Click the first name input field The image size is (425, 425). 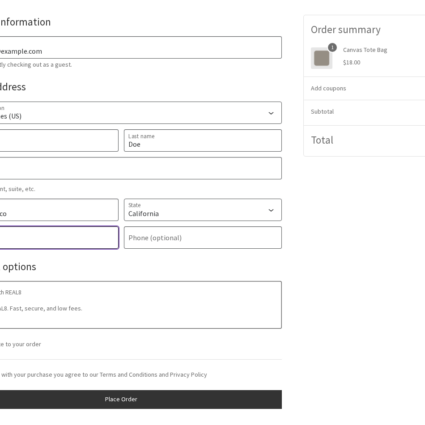[59, 141]
